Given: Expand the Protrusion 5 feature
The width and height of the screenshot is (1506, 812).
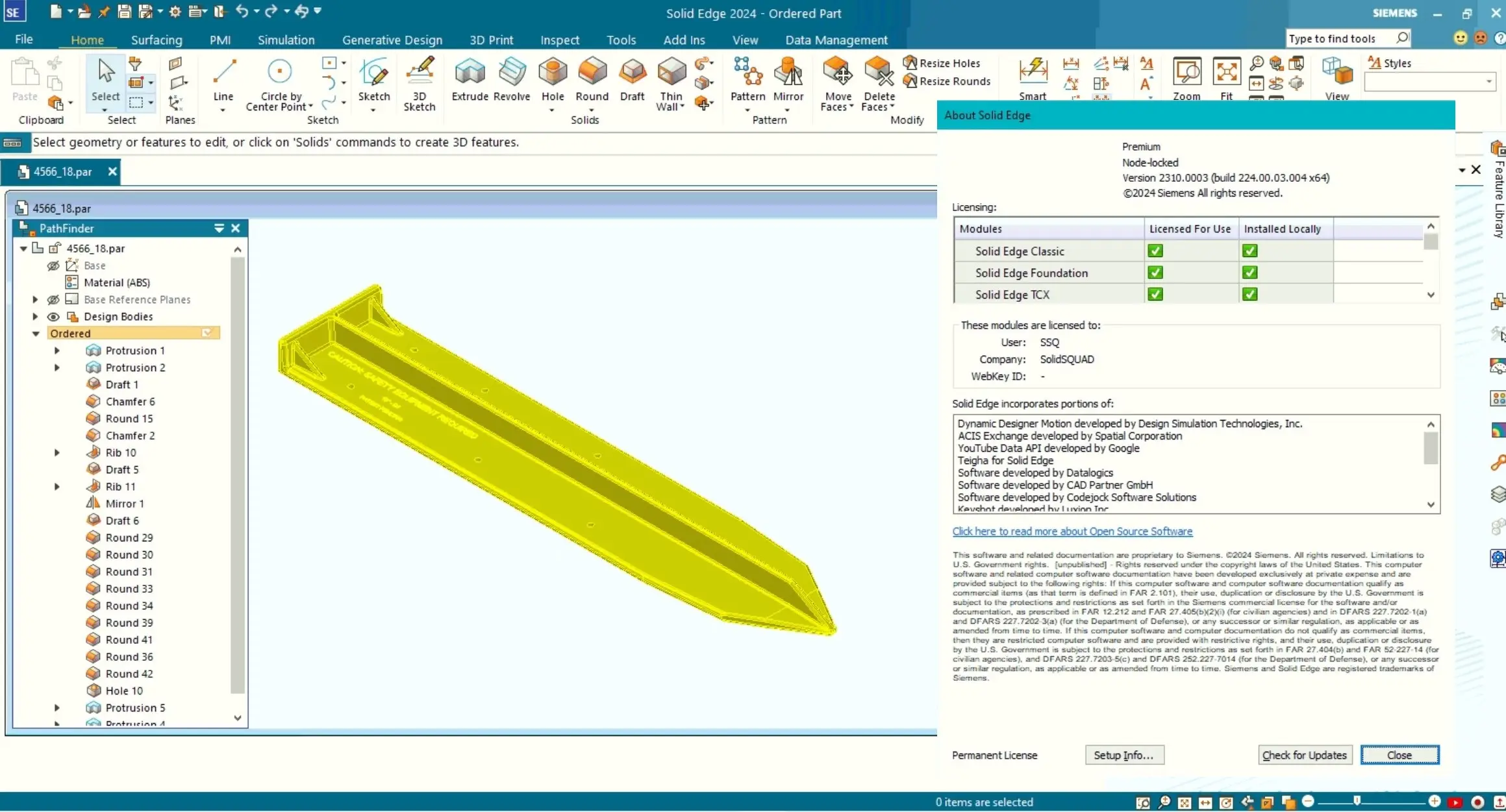Looking at the screenshot, I should 57,707.
